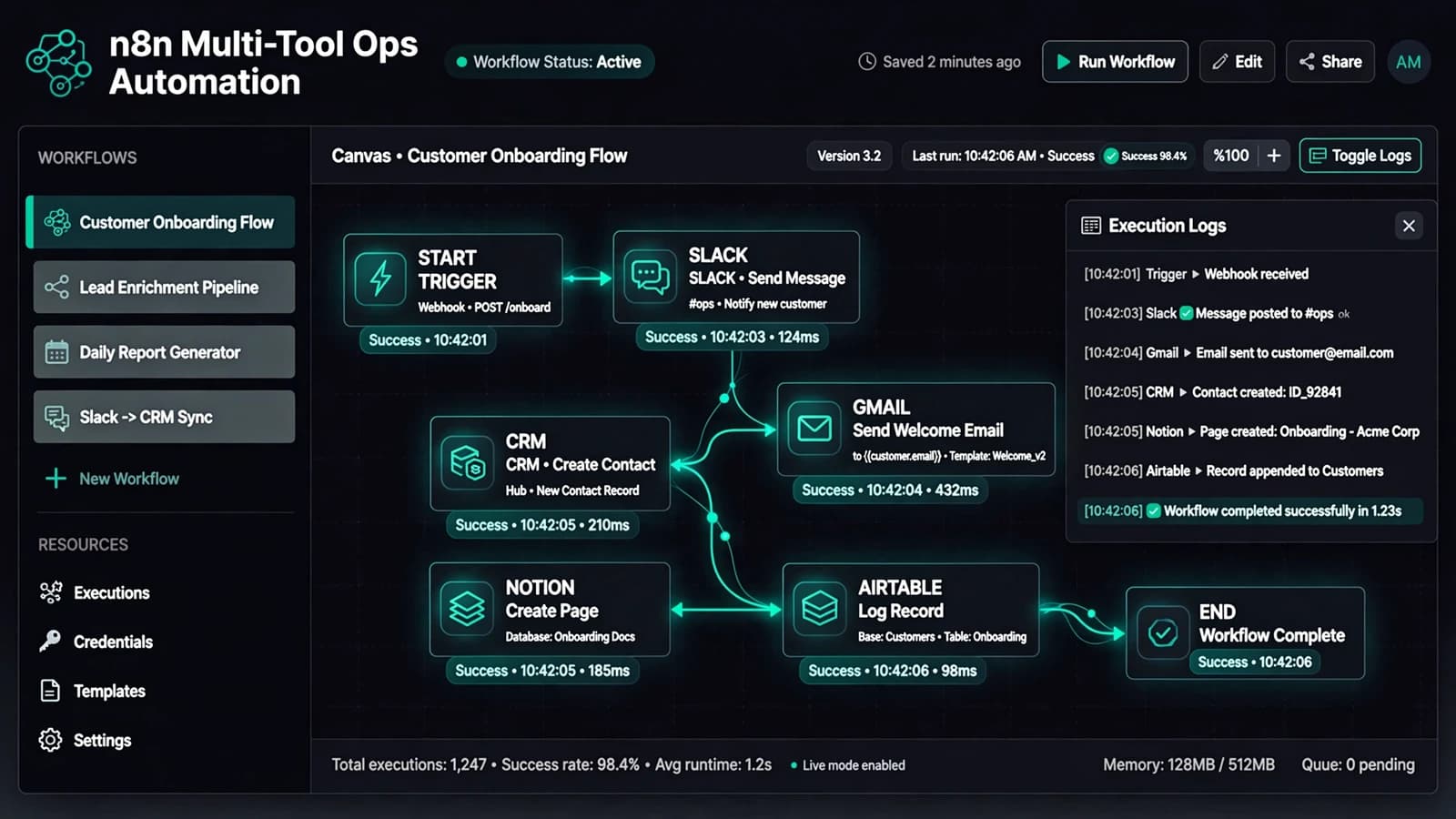1456x819 pixels.
Task: Click the Credentials key icon
Action: tap(50, 642)
